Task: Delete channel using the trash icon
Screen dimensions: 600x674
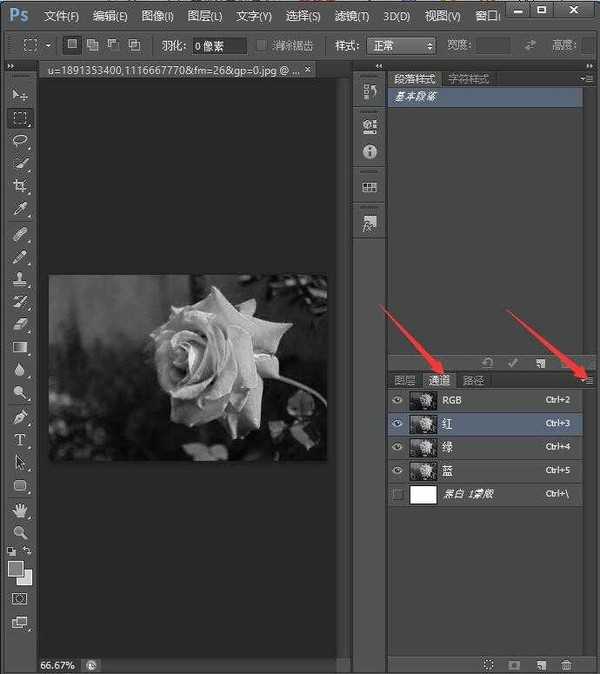Action: pos(567,664)
